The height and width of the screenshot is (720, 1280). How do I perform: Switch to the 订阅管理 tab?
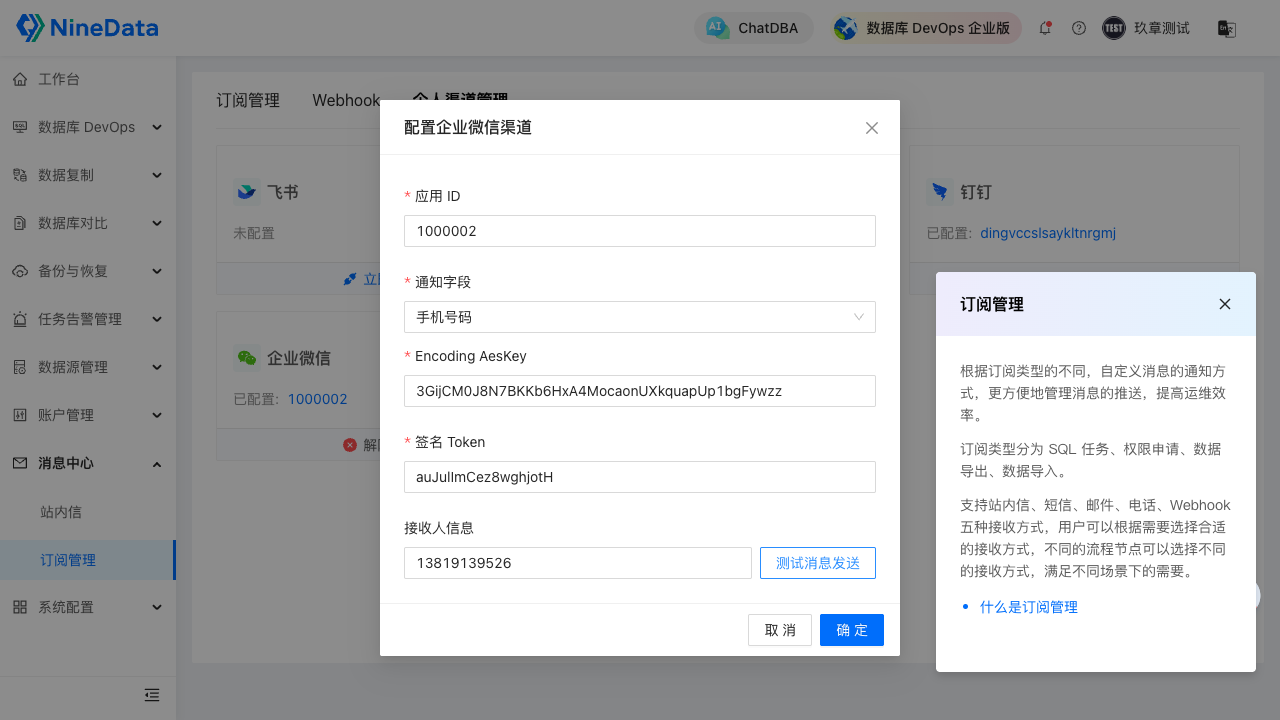click(248, 100)
